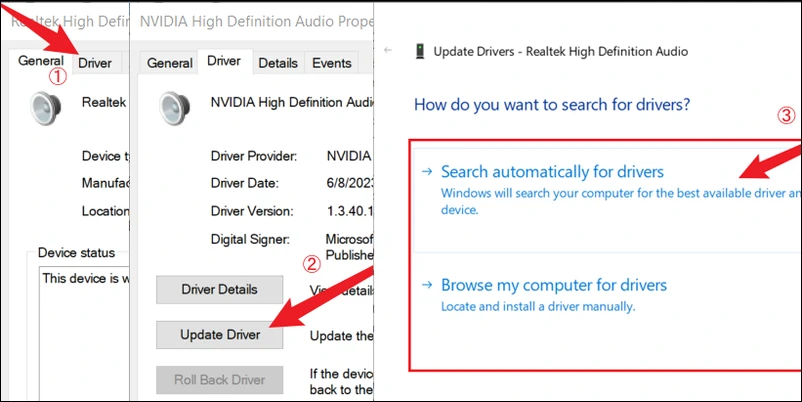
Task: Click the red circled number 3 annotation
Action: click(x=786, y=114)
